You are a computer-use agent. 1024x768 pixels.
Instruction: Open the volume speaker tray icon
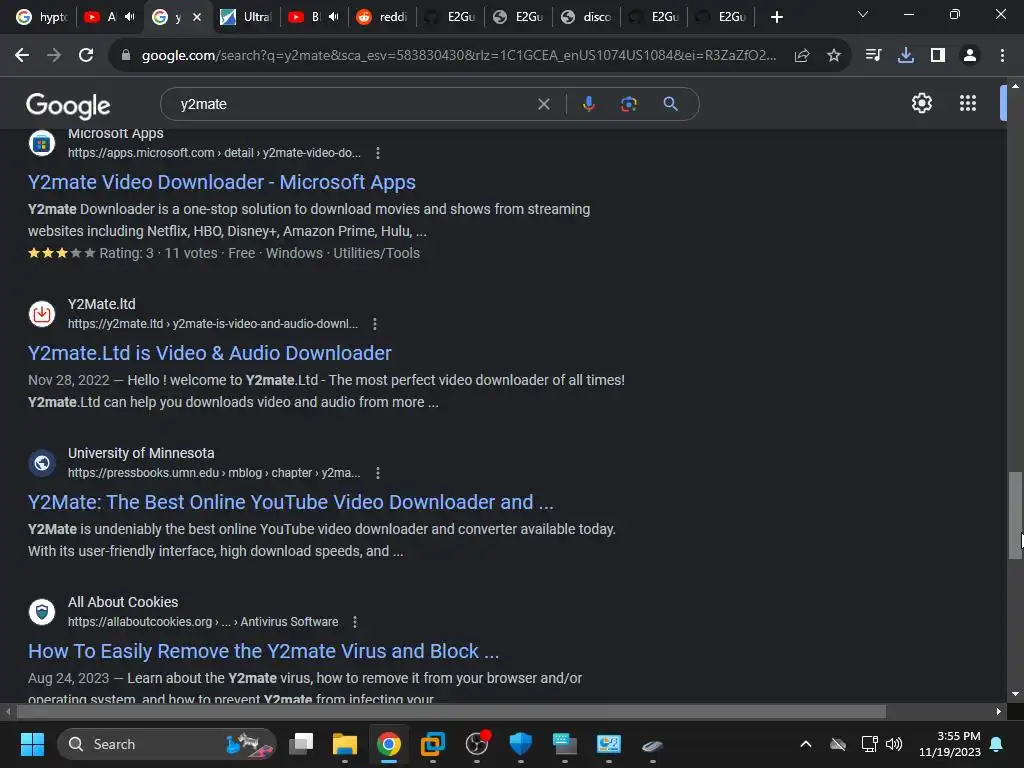click(x=893, y=744)
